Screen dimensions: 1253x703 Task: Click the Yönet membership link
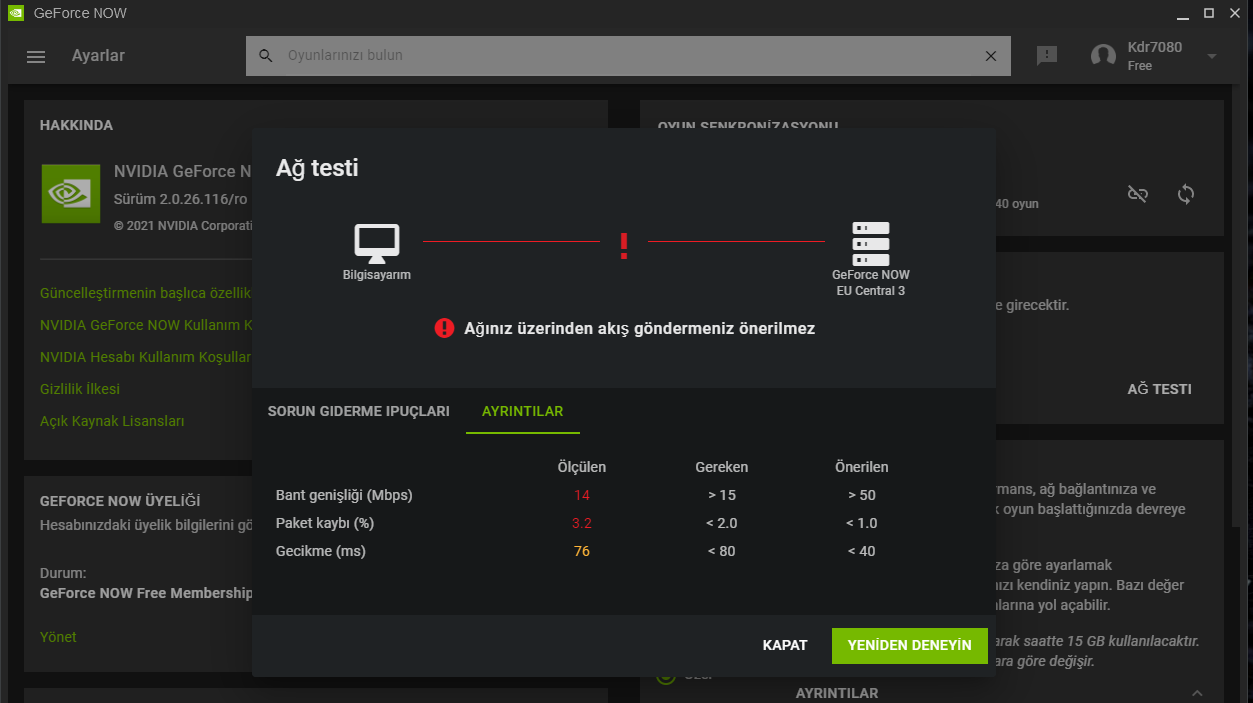click(58, 637)
